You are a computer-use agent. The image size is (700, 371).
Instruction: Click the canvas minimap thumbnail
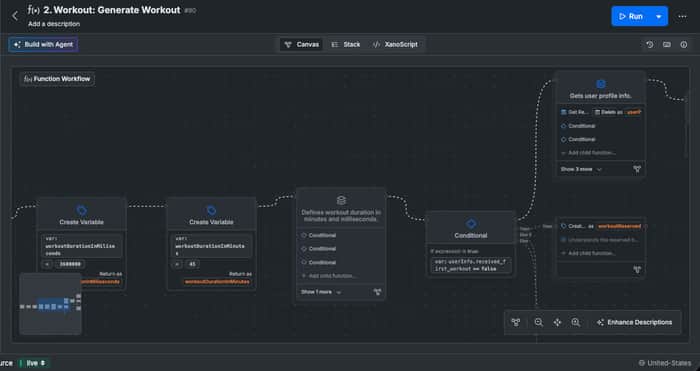coord(50,304)
